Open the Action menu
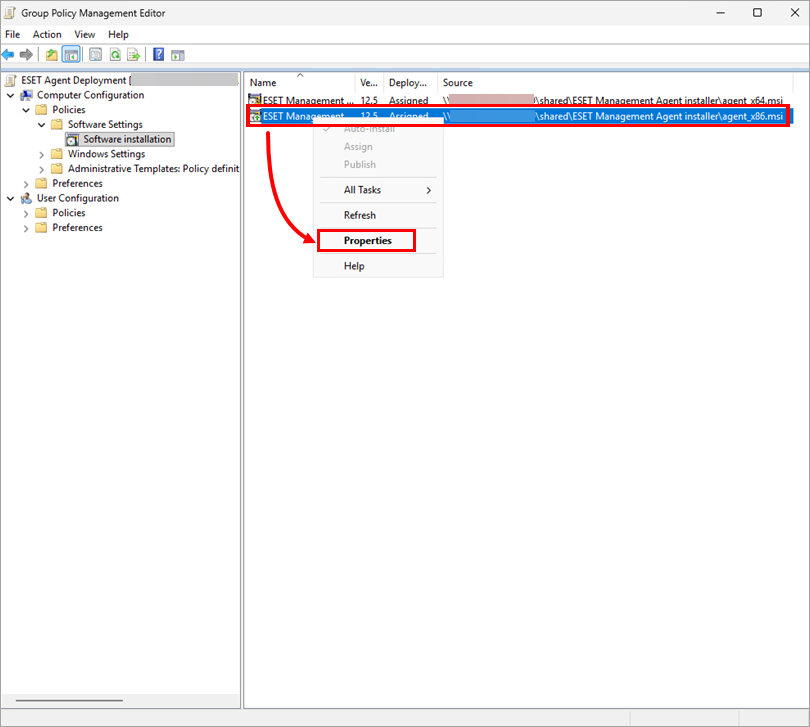The height and width of the screenshot is (727, 810). coord(47,34)
